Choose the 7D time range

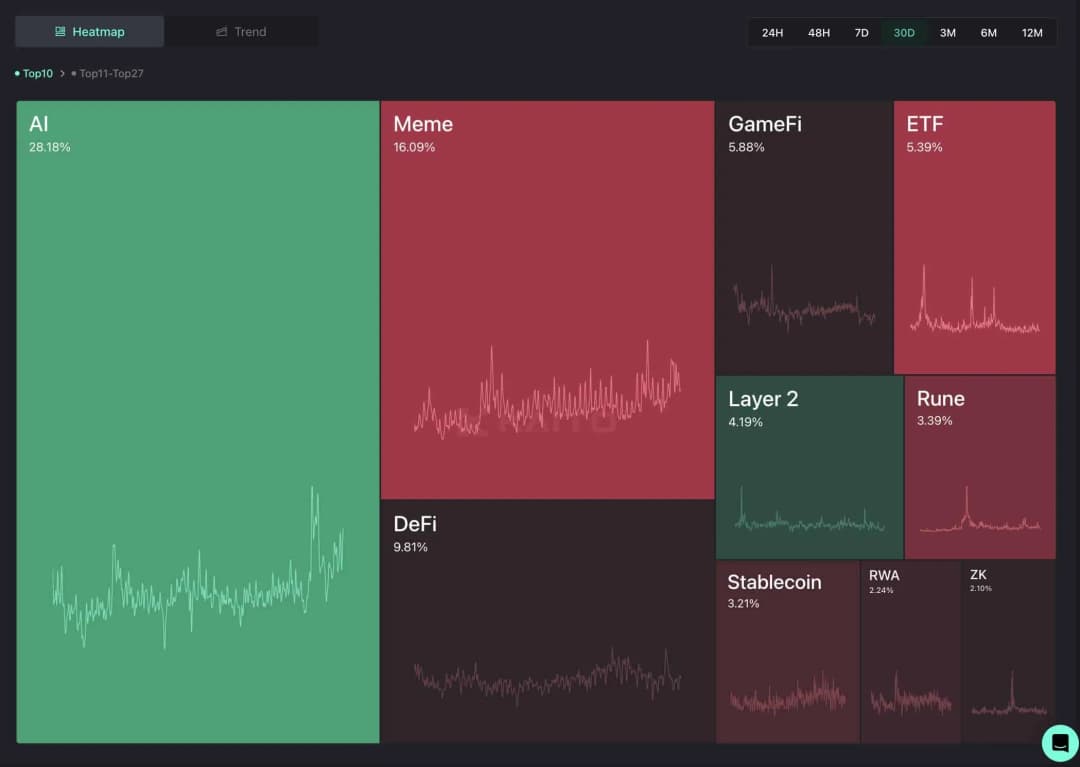click(x=861, y=33)
